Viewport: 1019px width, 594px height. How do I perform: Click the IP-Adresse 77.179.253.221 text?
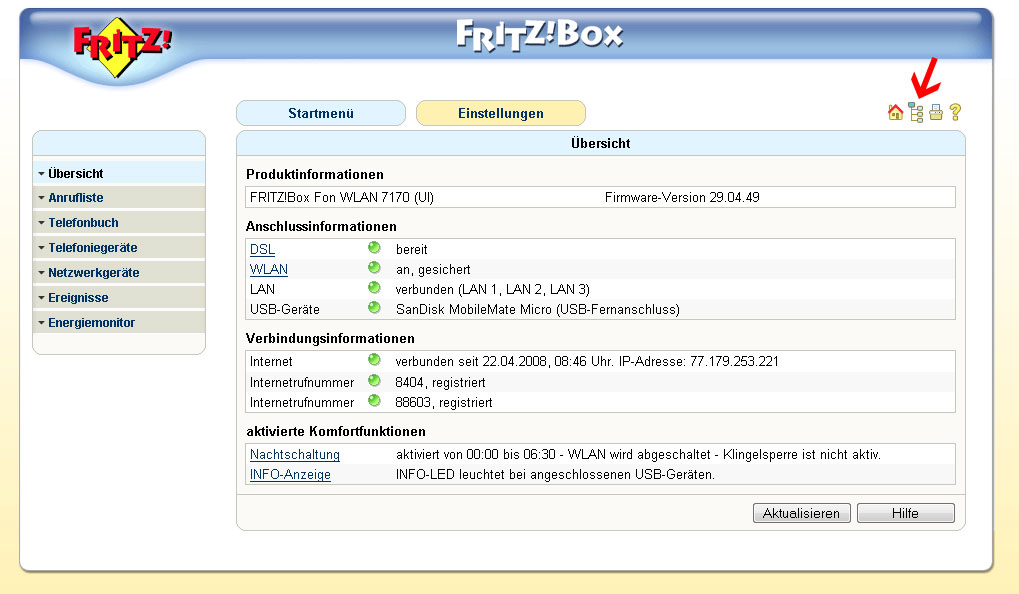[x=699, y=361]
